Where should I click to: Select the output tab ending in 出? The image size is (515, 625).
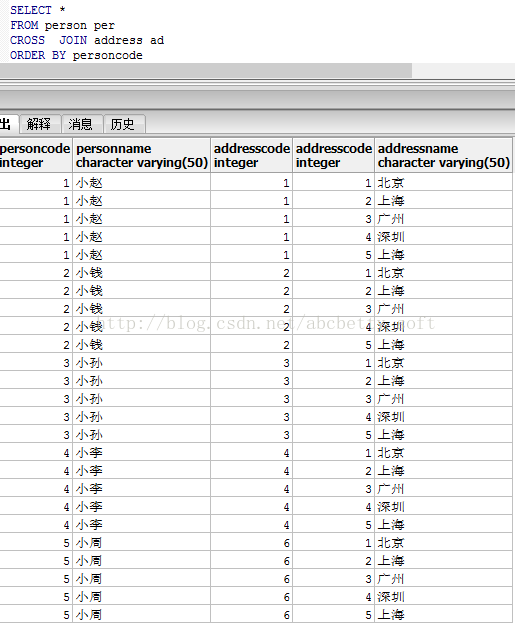8,124
